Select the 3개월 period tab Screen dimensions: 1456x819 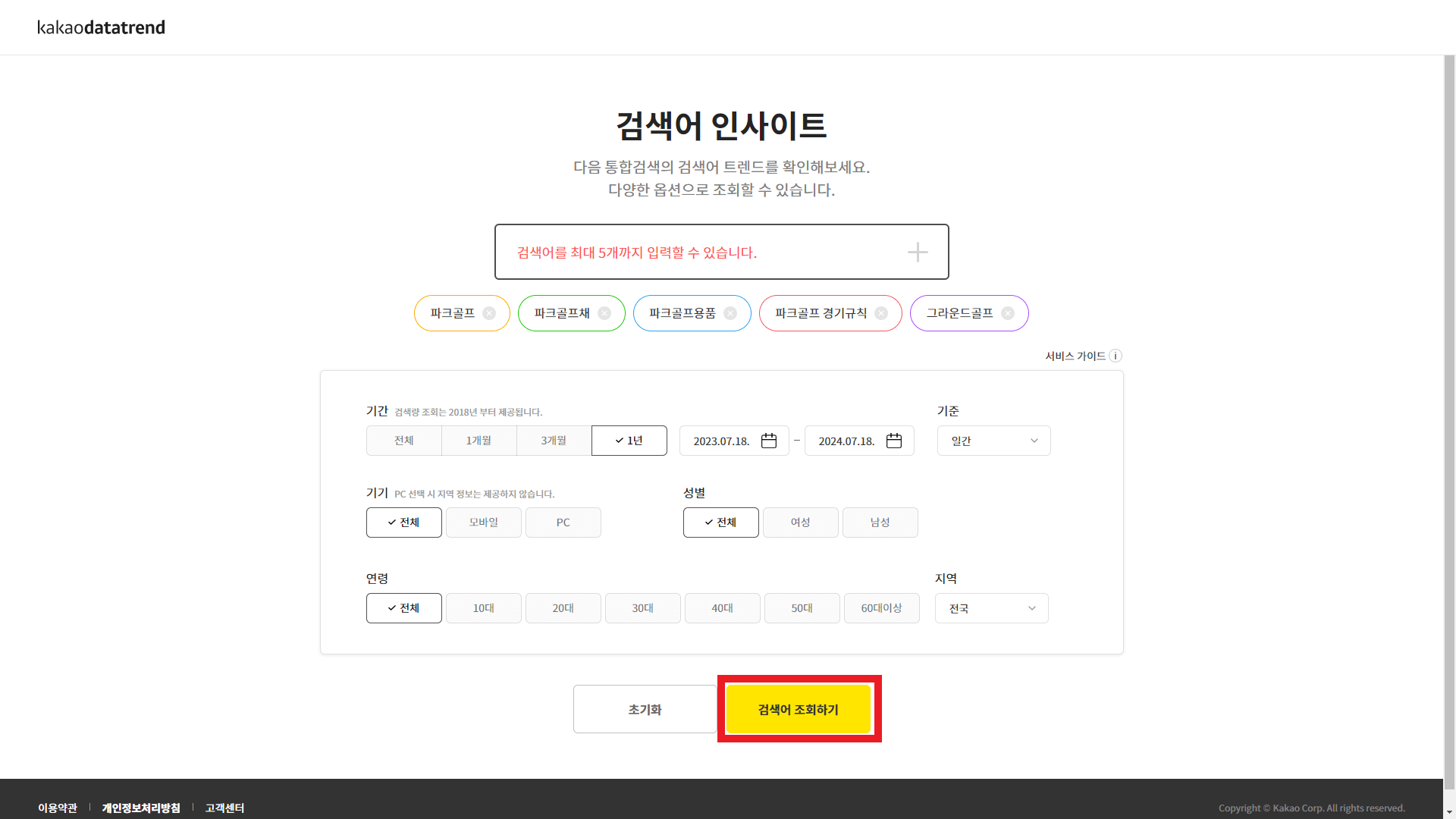tap(554, 441)
